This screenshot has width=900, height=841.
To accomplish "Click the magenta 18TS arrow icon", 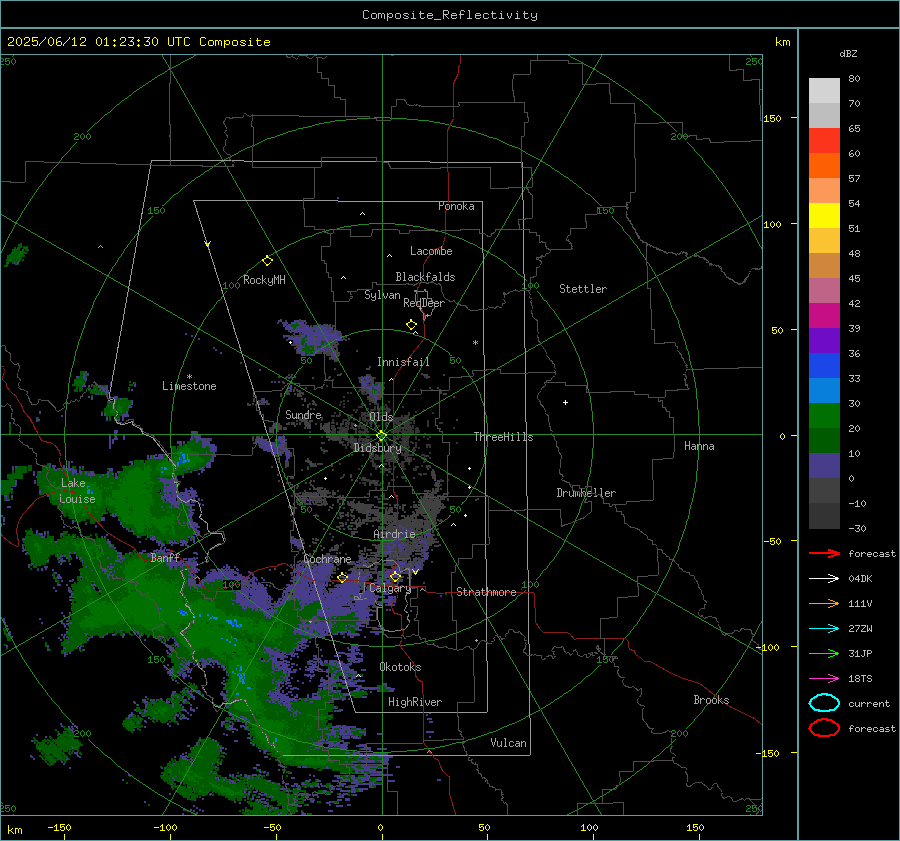I will (x=824, y=679).
